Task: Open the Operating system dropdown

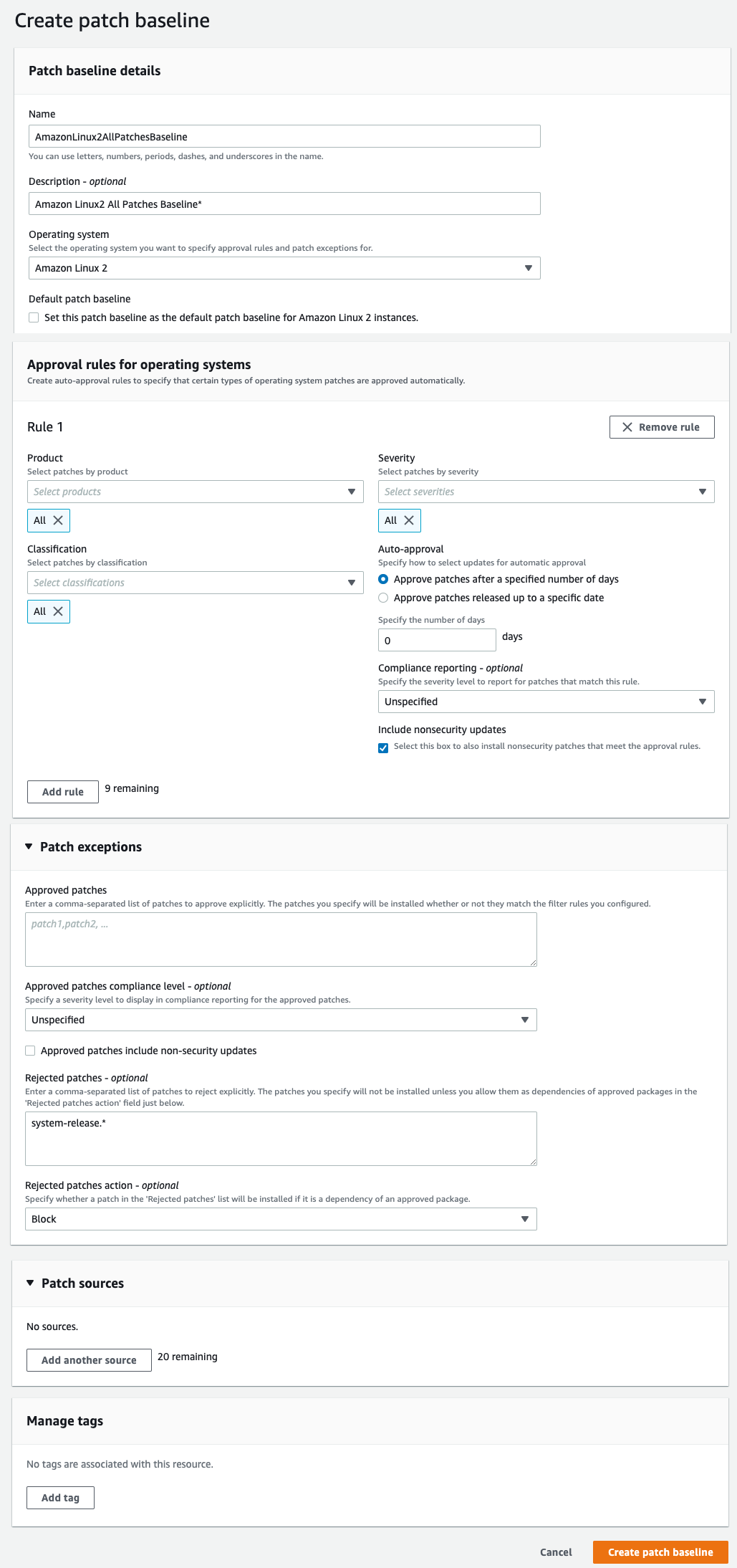Action: [284, 268]
